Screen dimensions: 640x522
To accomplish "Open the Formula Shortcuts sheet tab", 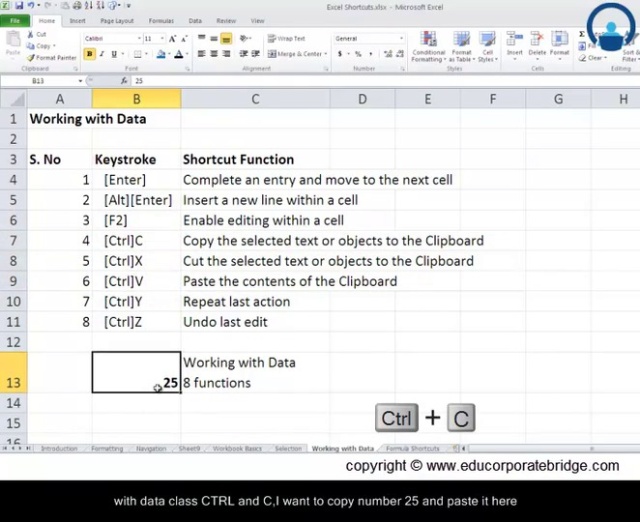I will click(x=413, y=449).
